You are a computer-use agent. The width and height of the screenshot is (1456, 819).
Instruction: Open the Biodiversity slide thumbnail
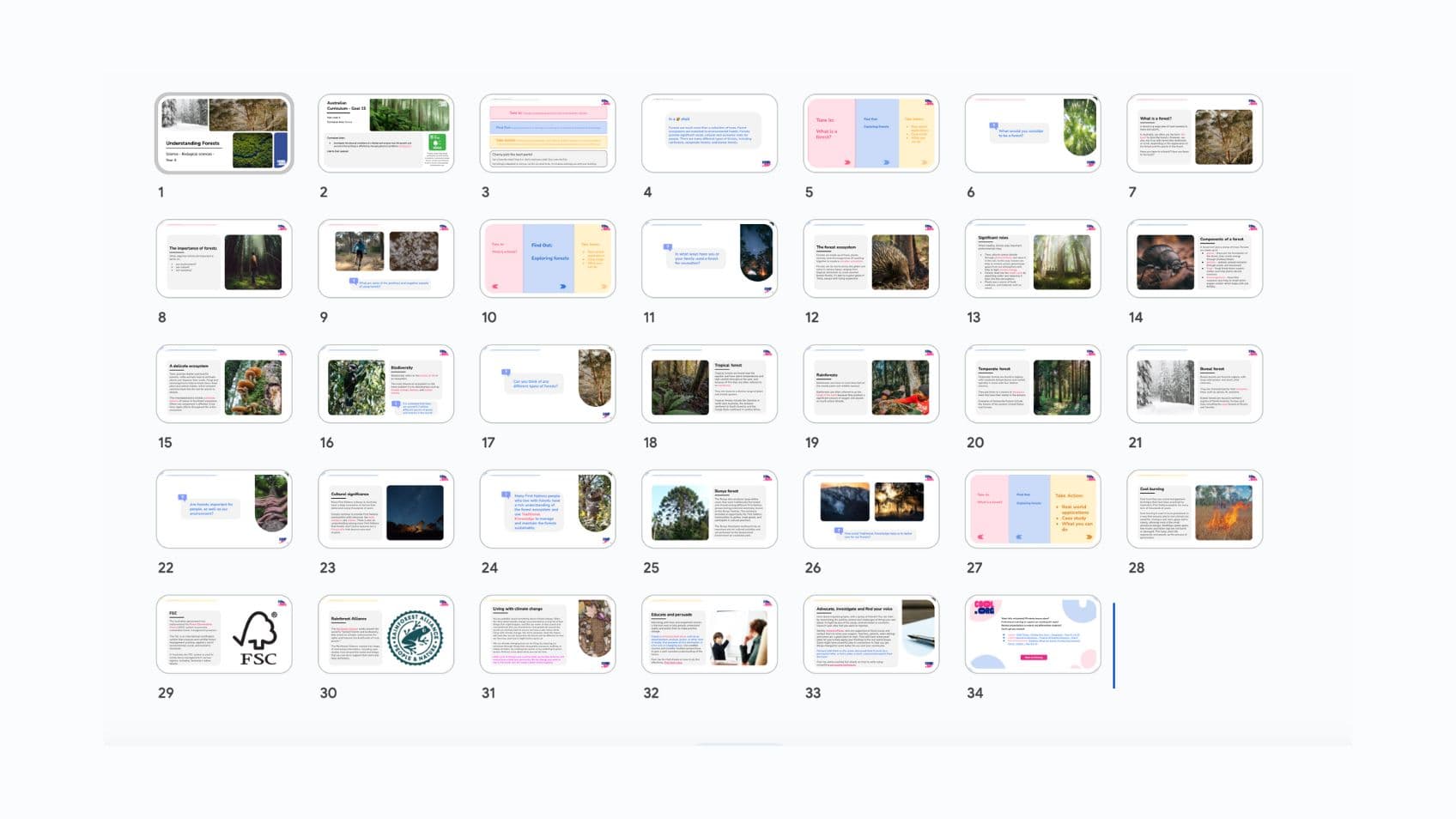tap(385, 383)
